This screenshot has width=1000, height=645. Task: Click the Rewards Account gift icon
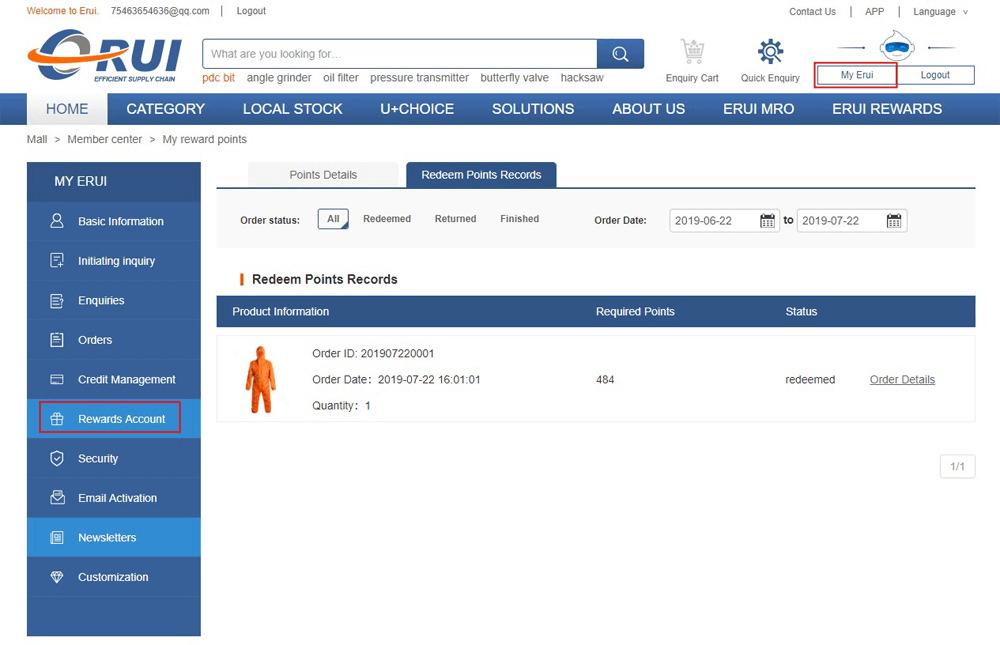(57, 419)
